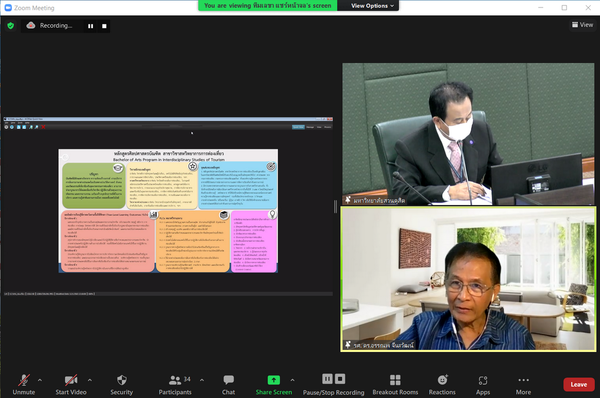
Task: Open the Participants panel
Action: tap(175, 384)
